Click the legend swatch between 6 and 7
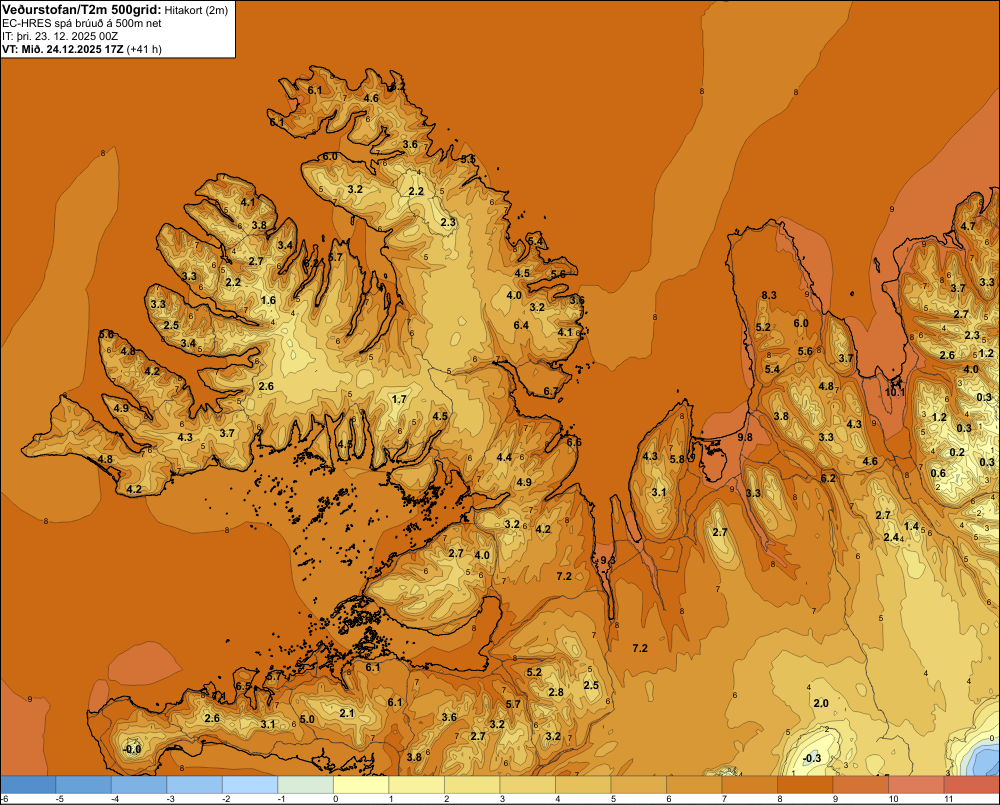 [694, 785]
